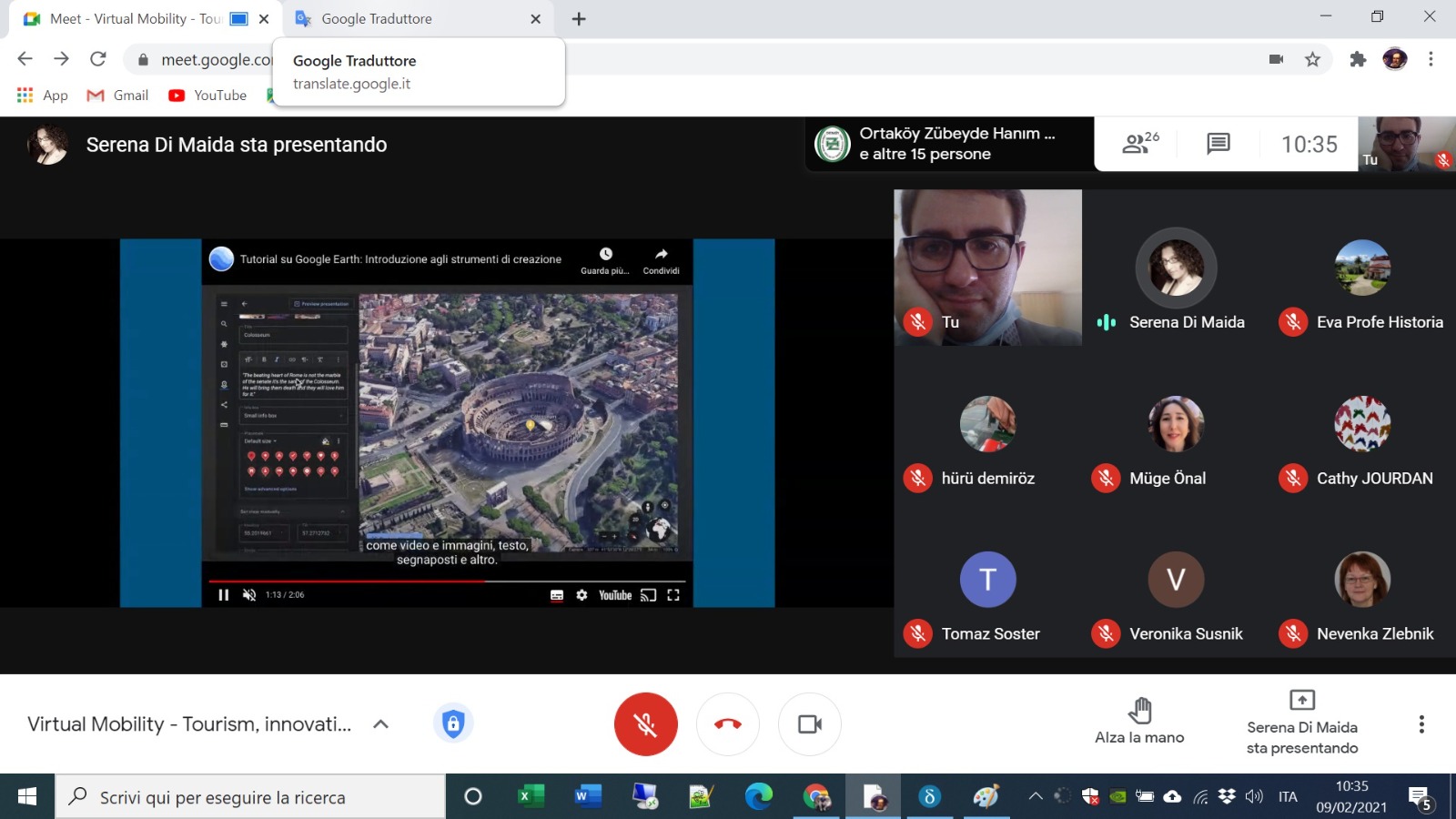The width and height of the screenshot is (1456, 819).
Task: Show the participants list icon with 26
Action: point(1140,143)
